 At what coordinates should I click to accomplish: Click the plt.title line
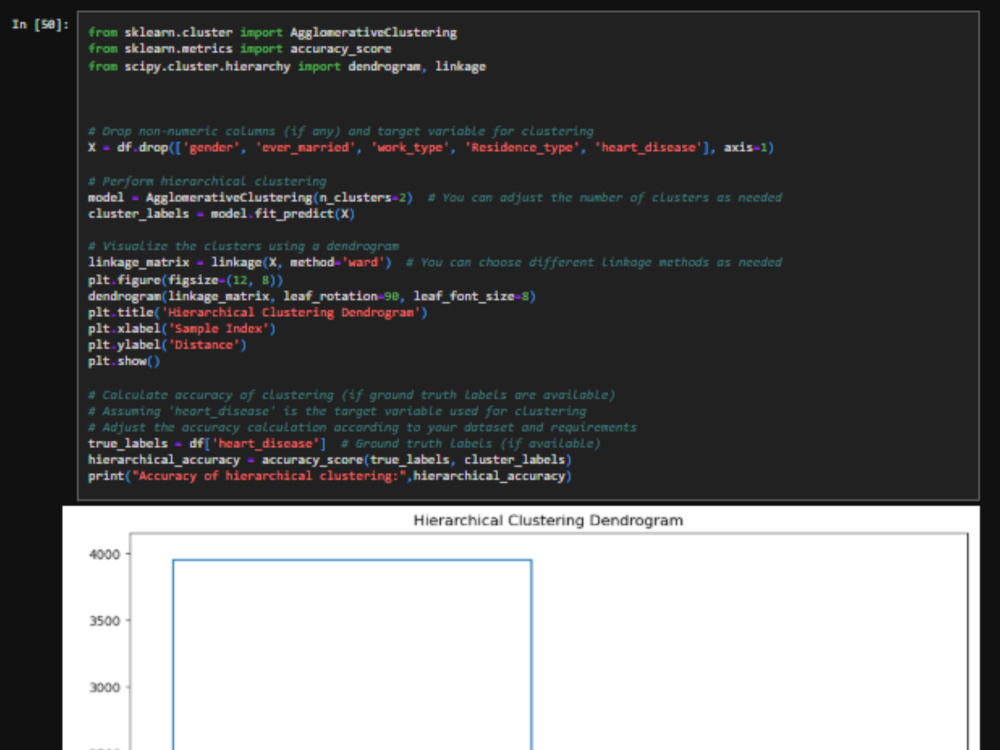click(x=258, y=312)
